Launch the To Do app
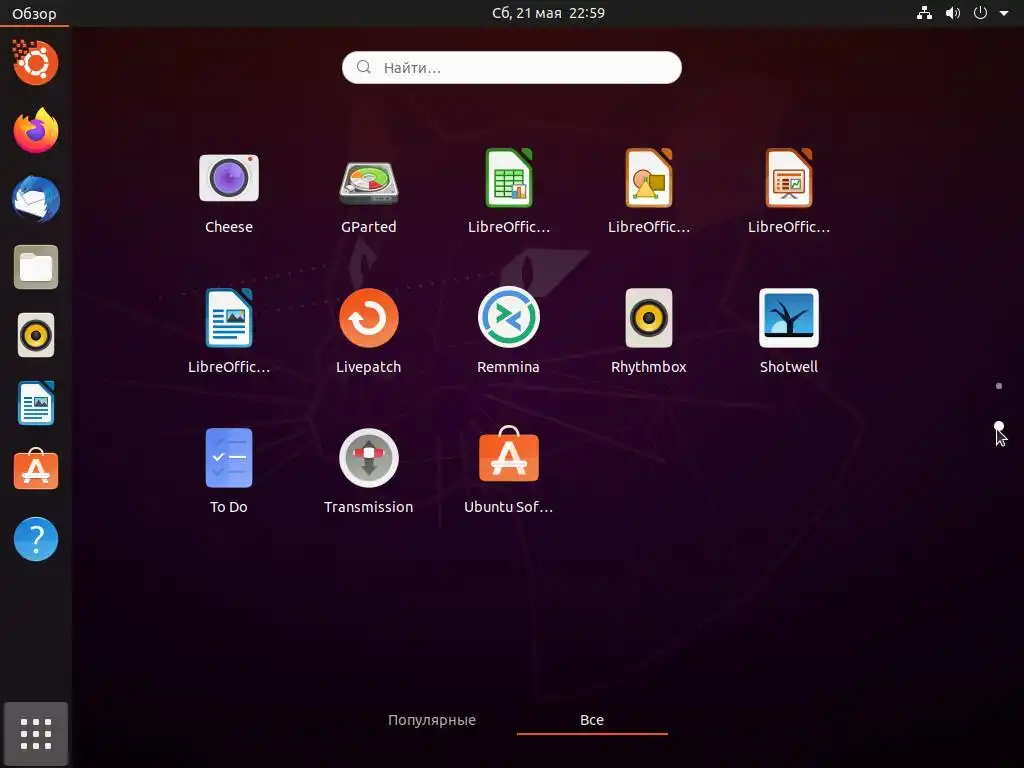Viewport: 1024px width, 768px height. [x=229, y=458]
